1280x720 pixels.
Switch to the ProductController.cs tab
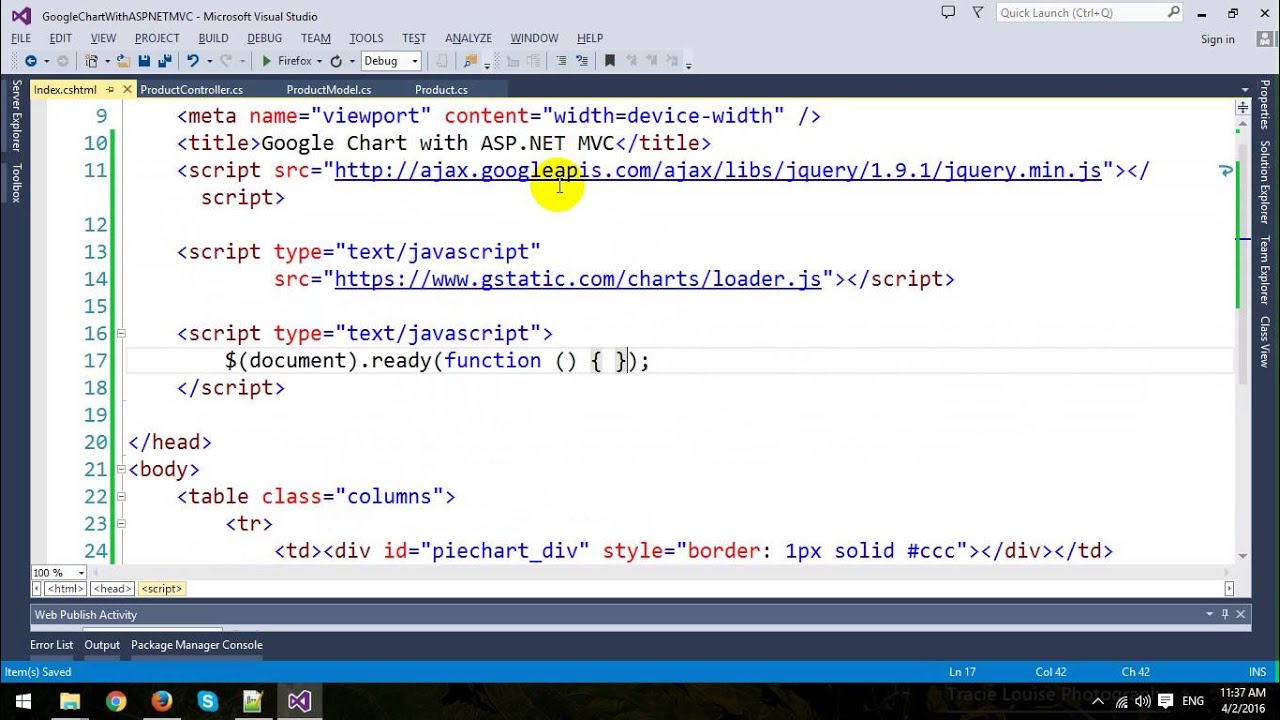192,90
